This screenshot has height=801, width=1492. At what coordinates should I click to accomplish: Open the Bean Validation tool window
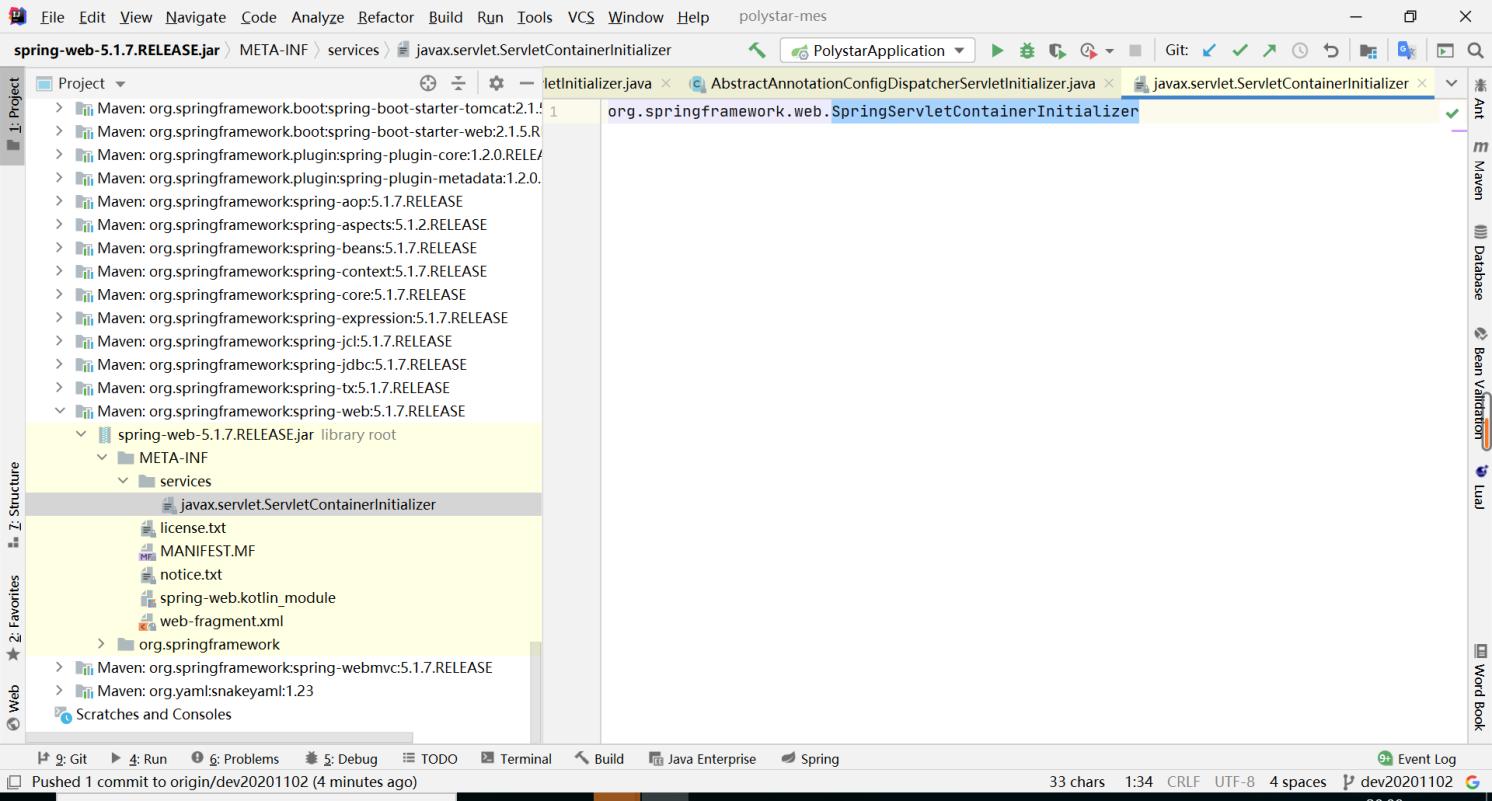[x=1480, y=383]
